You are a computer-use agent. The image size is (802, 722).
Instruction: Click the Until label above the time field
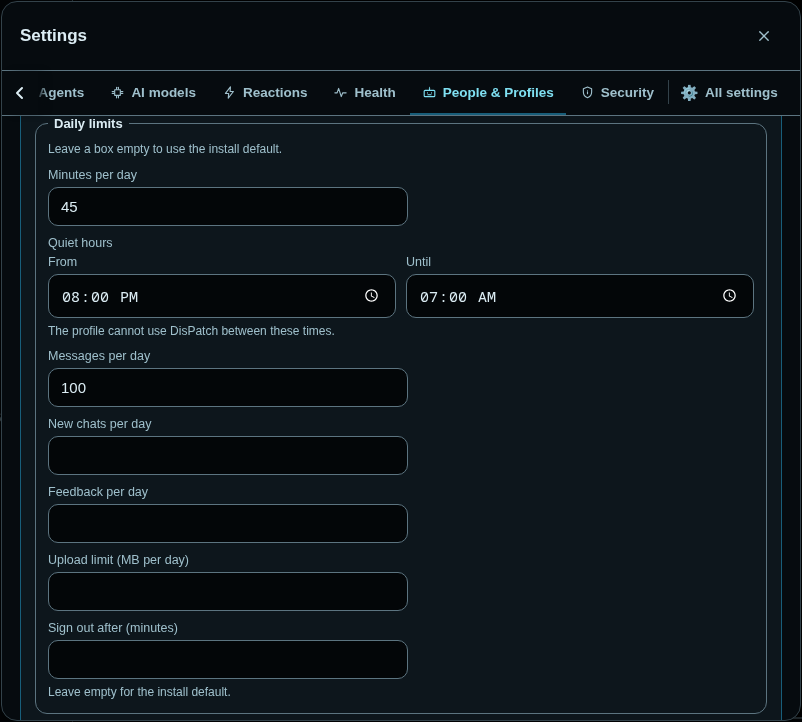[x=418, y=262]
